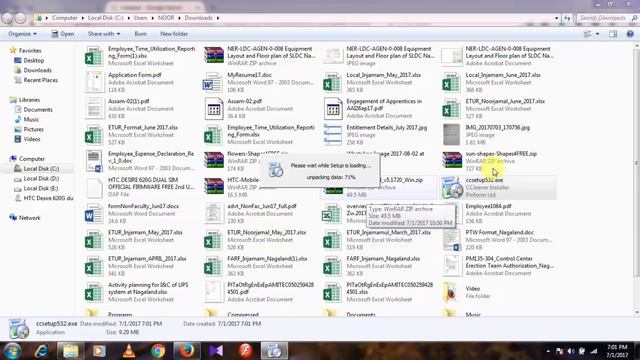Select Local Disk (E:) in sidebar
This screenshot has height=360, width=640.
41,188
